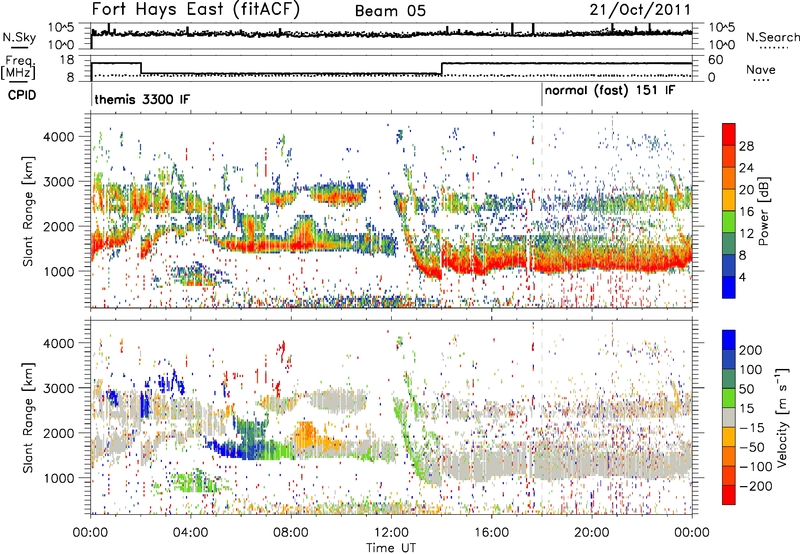Pick the bright green 15–50 velocity colorbar segment
The image size is (800, 554).
pyautogui.click(x=729, y=398)
